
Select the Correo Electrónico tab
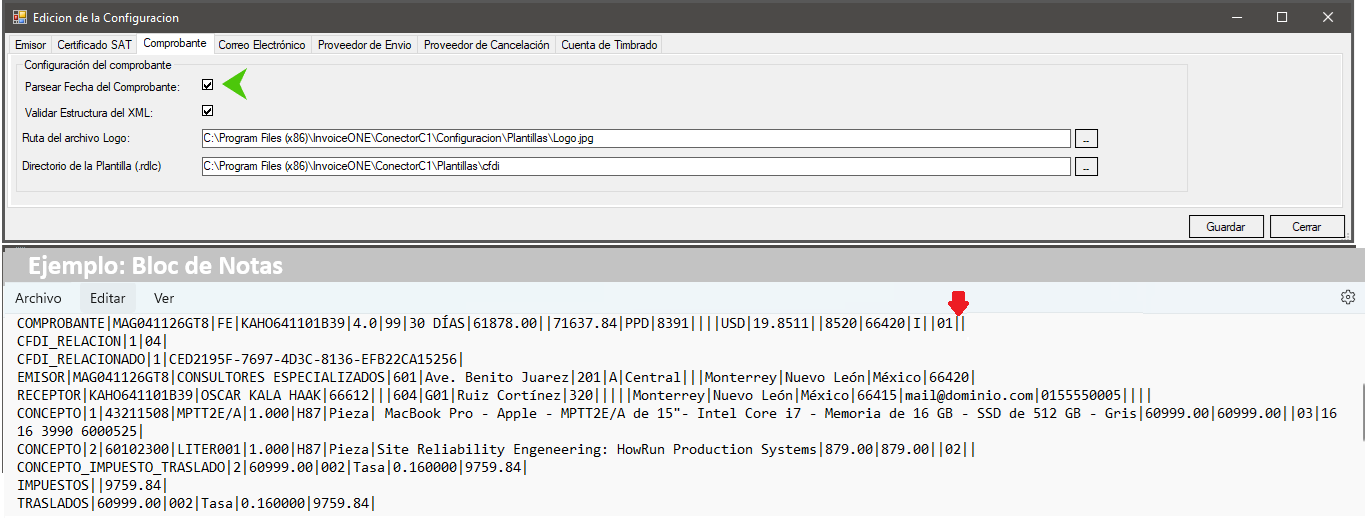[x=261, y=45]
